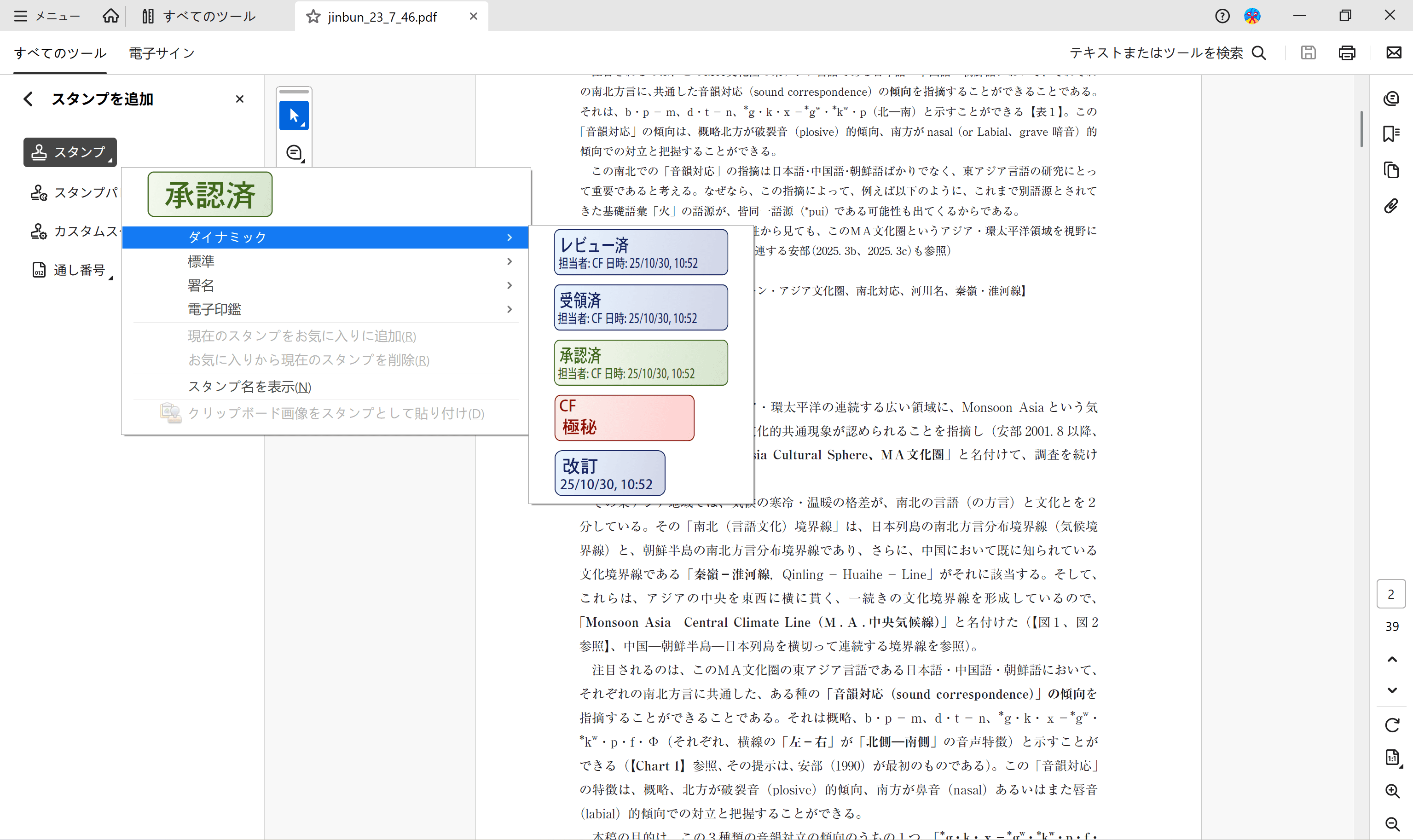1413x840 pixels.
Task: Click the email share icon
Action: pyautogui.click(x=1393, y=52)
